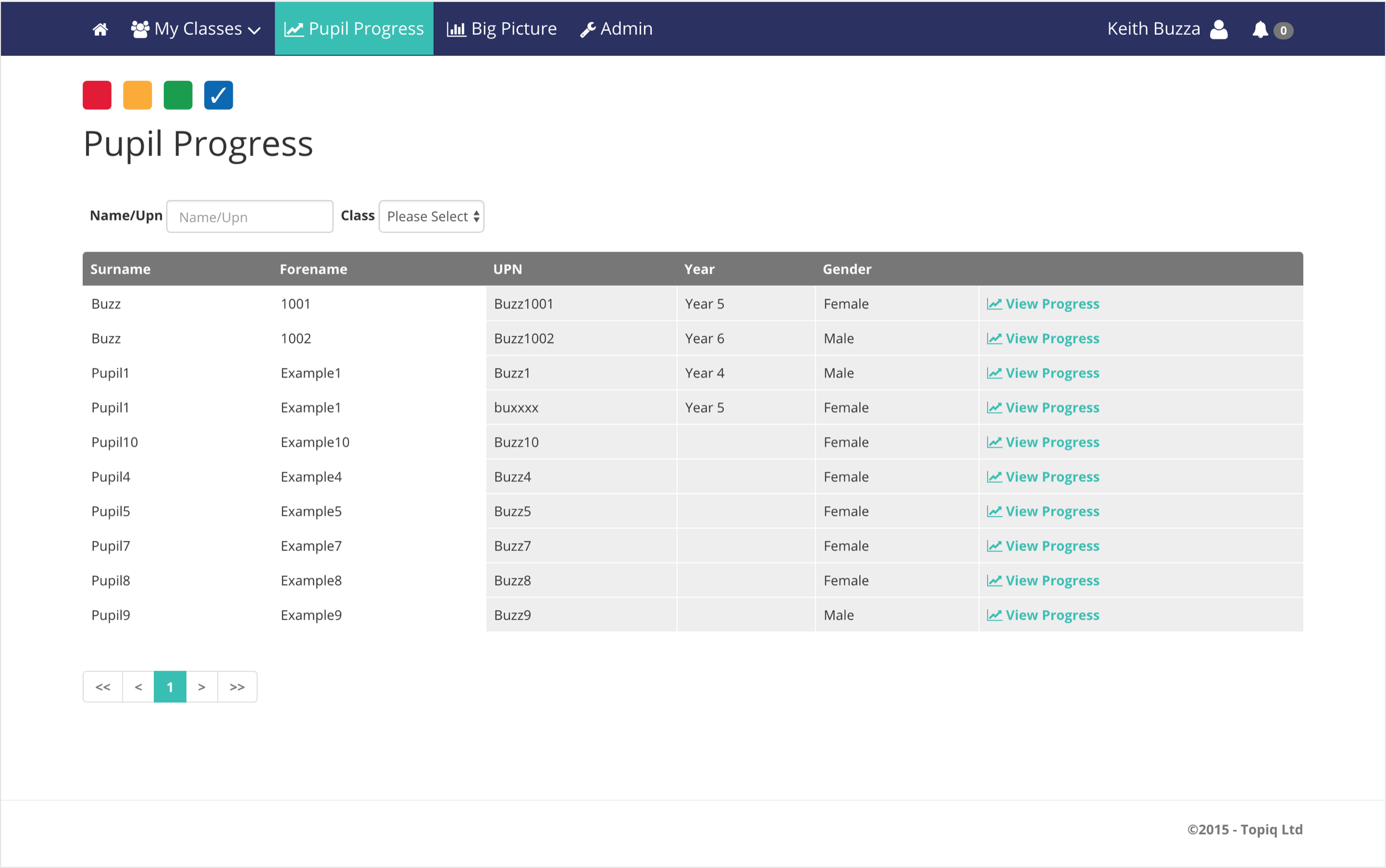This screenshot has width=1386, height=868.
Task: Click the group icon beside My Classes
Action: (x=140, y=29)
